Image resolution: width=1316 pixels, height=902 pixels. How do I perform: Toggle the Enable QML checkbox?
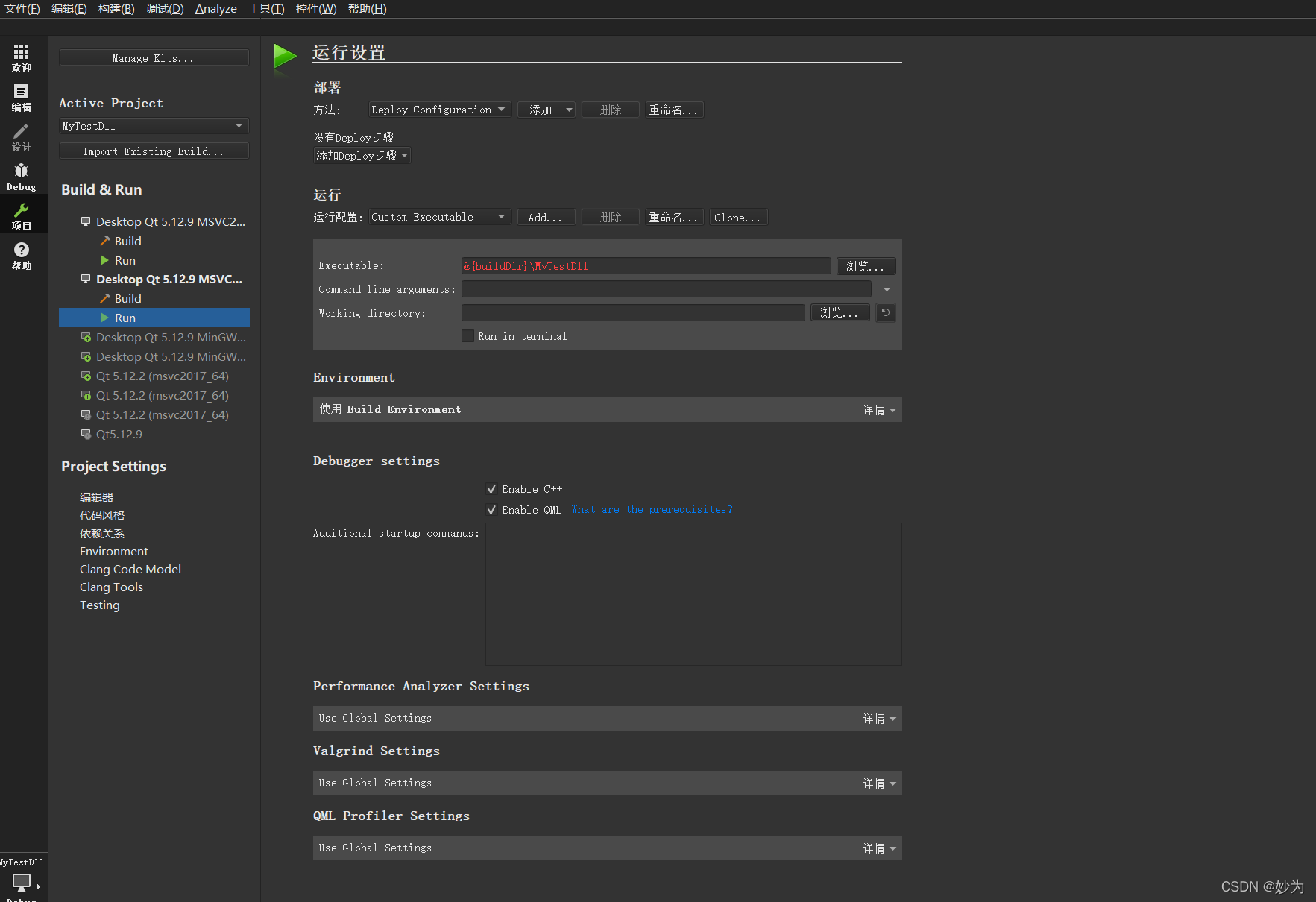pyautogui.click(x=491, y=509)
